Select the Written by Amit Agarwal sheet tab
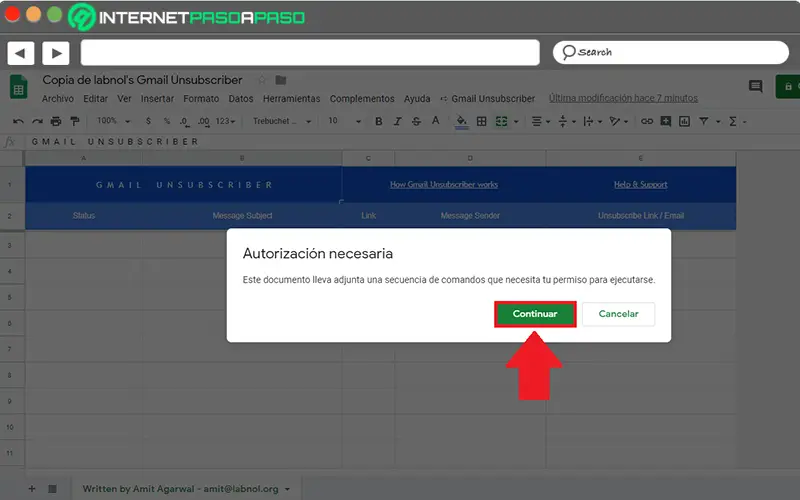The width and height of the screenshot is (800, 500). (x=181, y=489)
